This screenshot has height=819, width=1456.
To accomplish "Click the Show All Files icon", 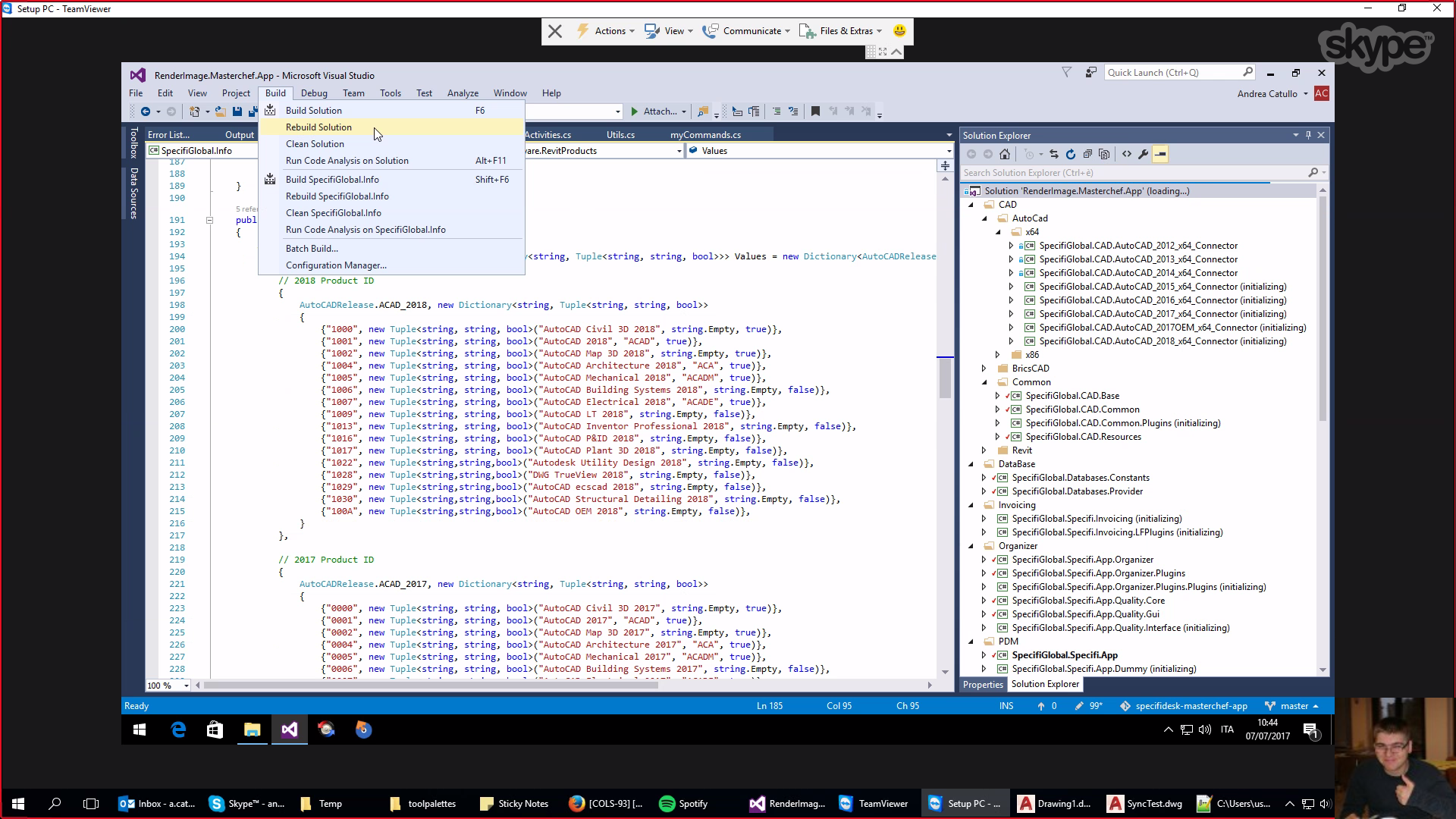I will pyautogui.click(x=1104, y=154).
